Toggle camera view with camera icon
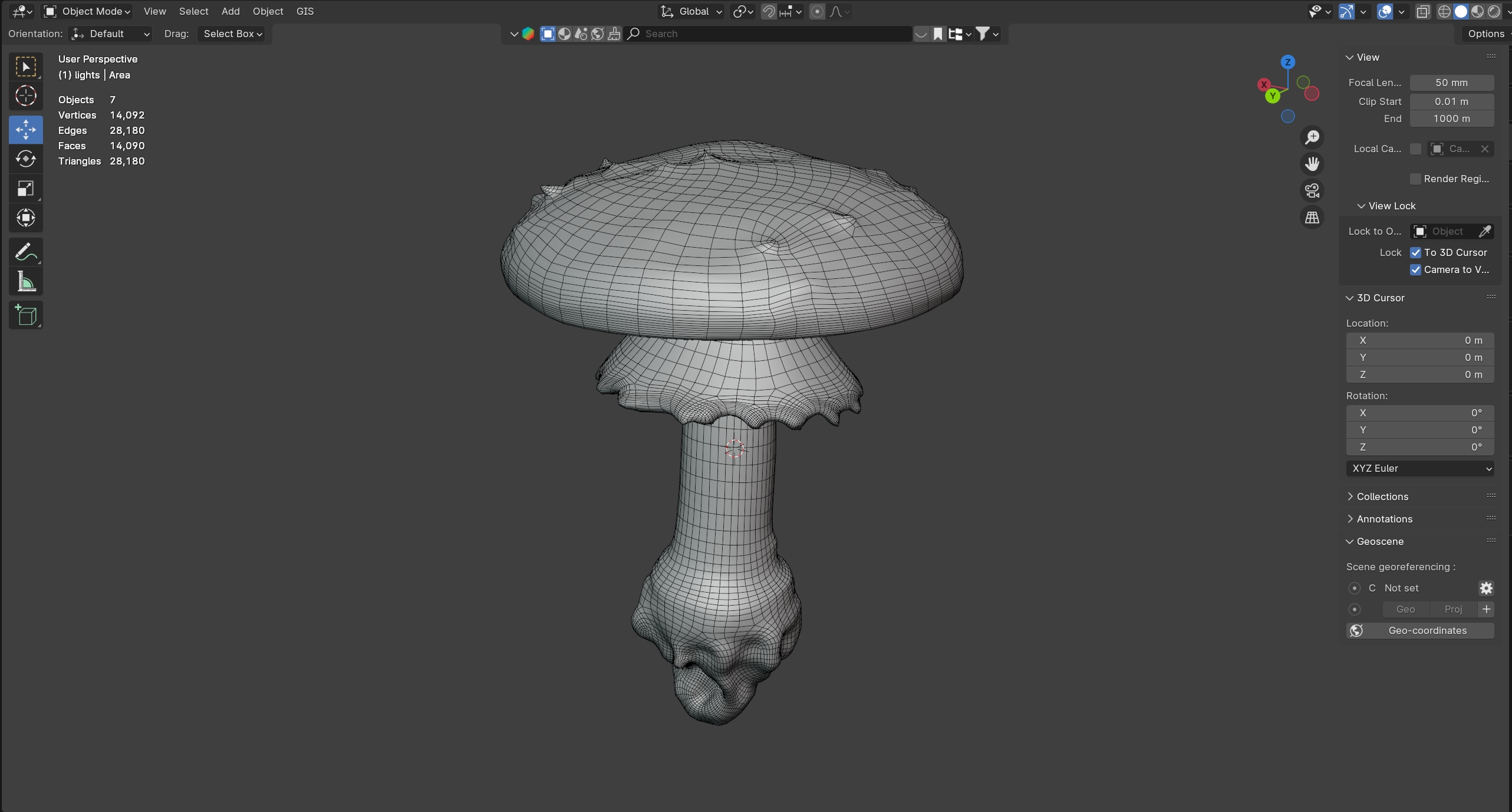The width and height of the screenshot is (1512, 812). tap(1312, 190)
